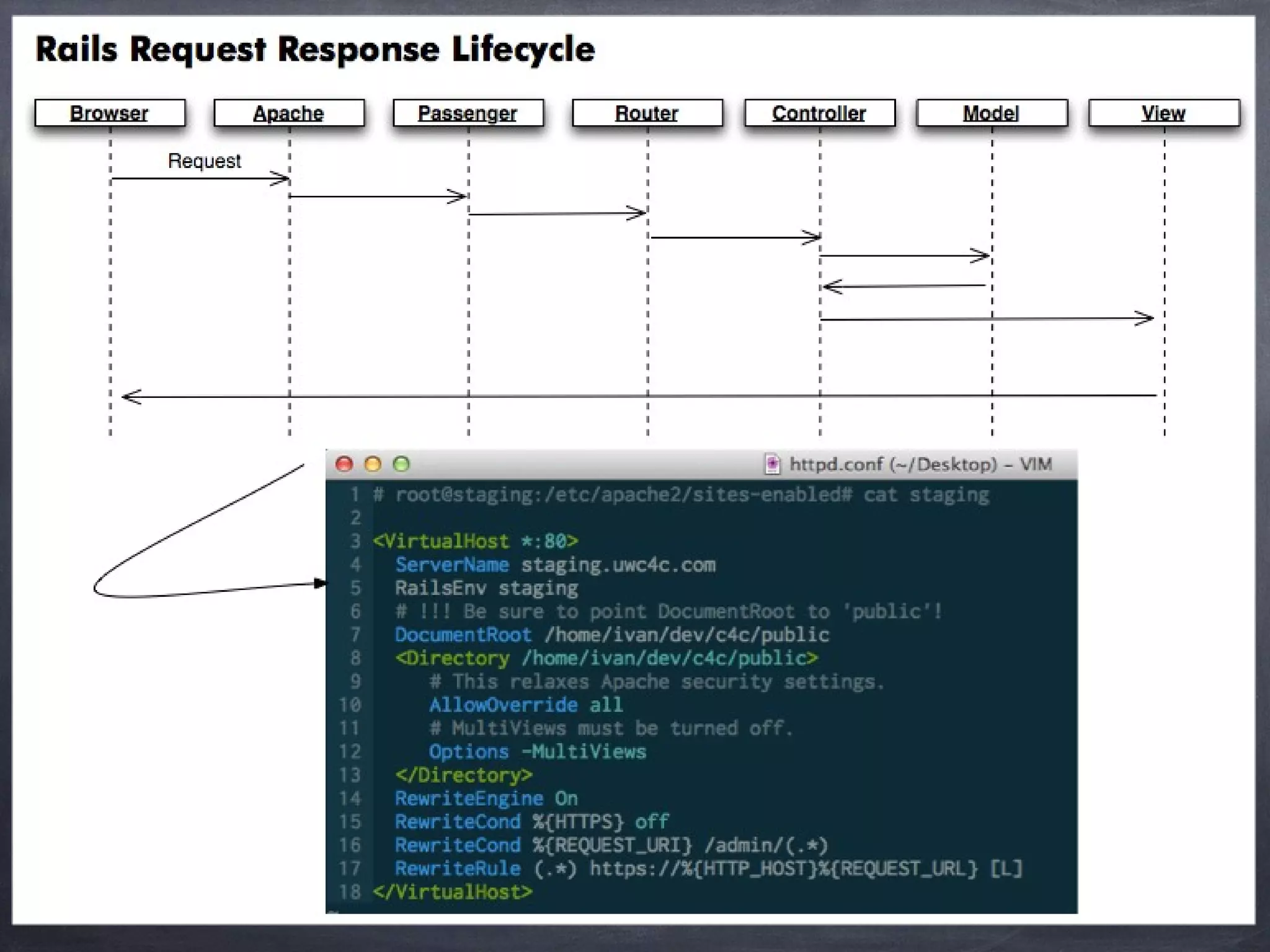Click the green zoom window button

coord(402,464)
